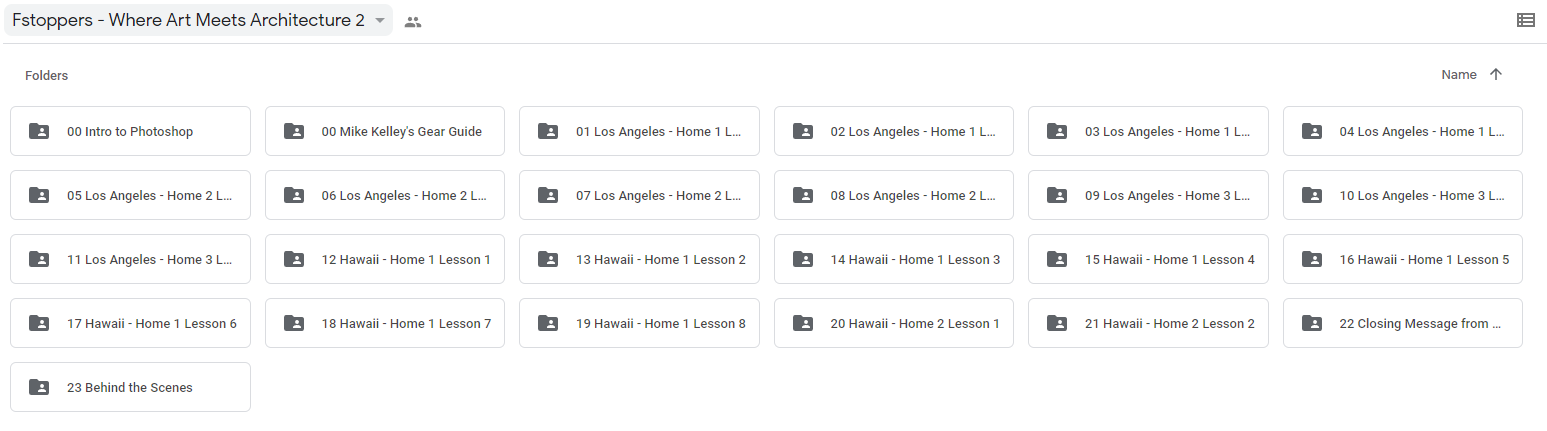Click the Folders section label
The image size is (1547, 431).
(x=47, y=76)
